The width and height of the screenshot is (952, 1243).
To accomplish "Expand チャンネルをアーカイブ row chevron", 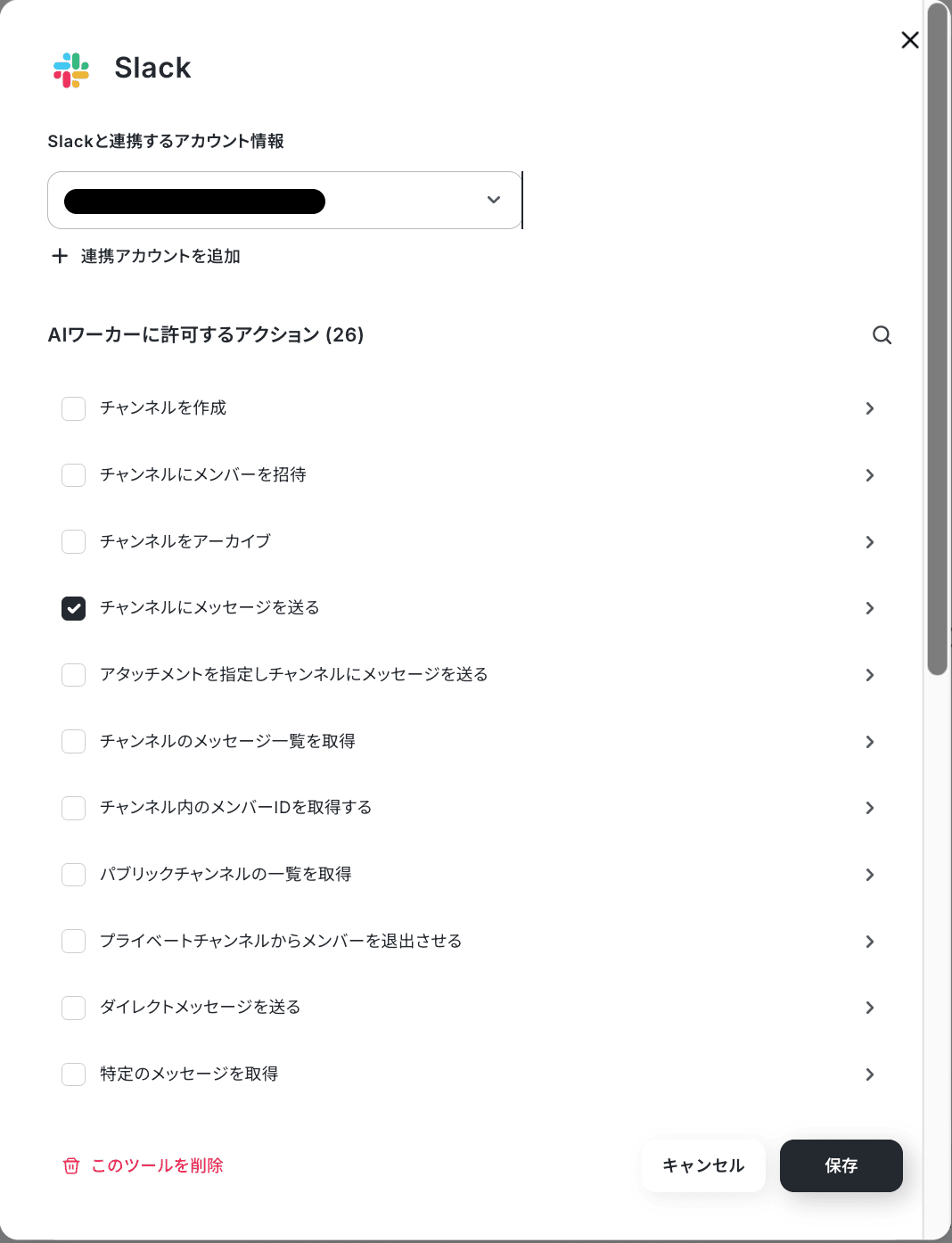I will click(870, 542).
